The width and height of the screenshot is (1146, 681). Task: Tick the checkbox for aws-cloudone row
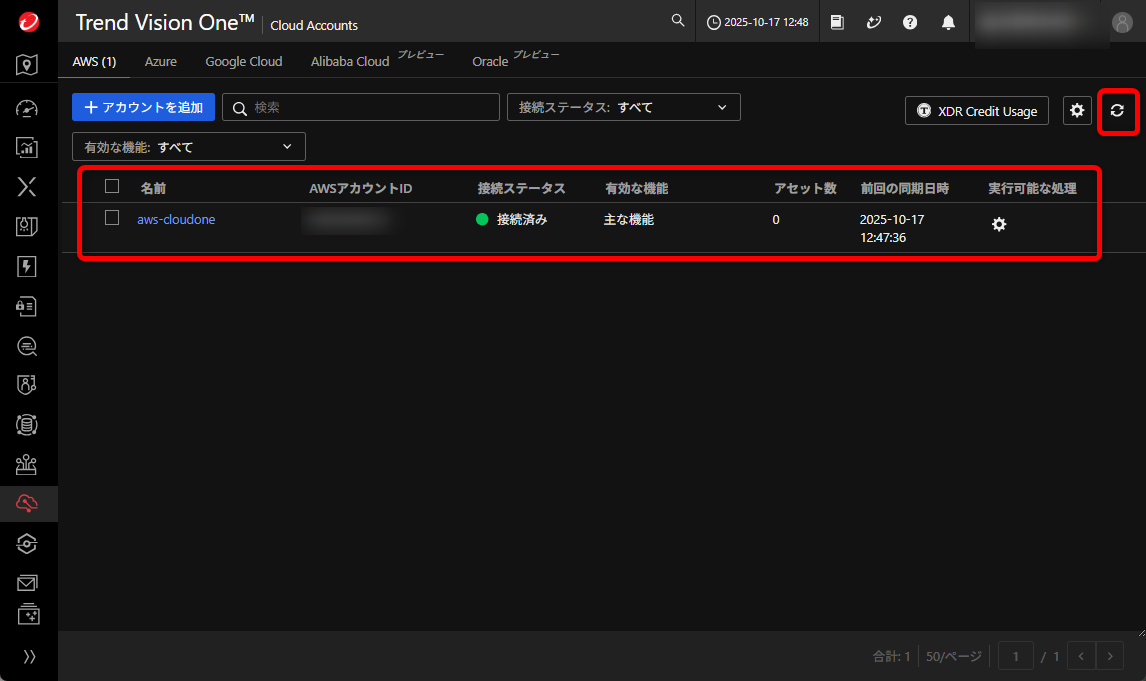tap(112, 218)
